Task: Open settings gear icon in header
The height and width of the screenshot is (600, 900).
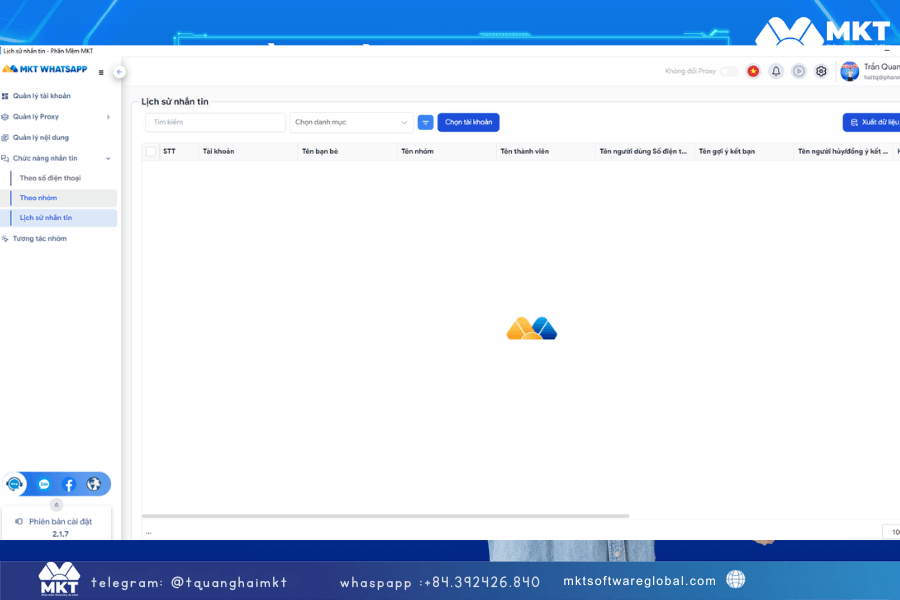Action: click(821, 71)
